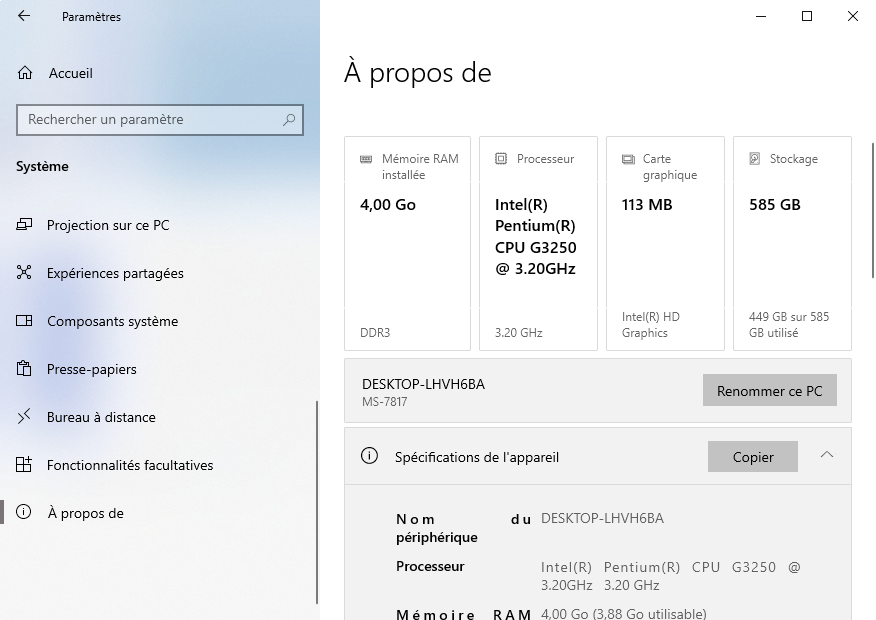Select the Stockage 585 GB card
876x620 pixels.
[x=792, y=243]
